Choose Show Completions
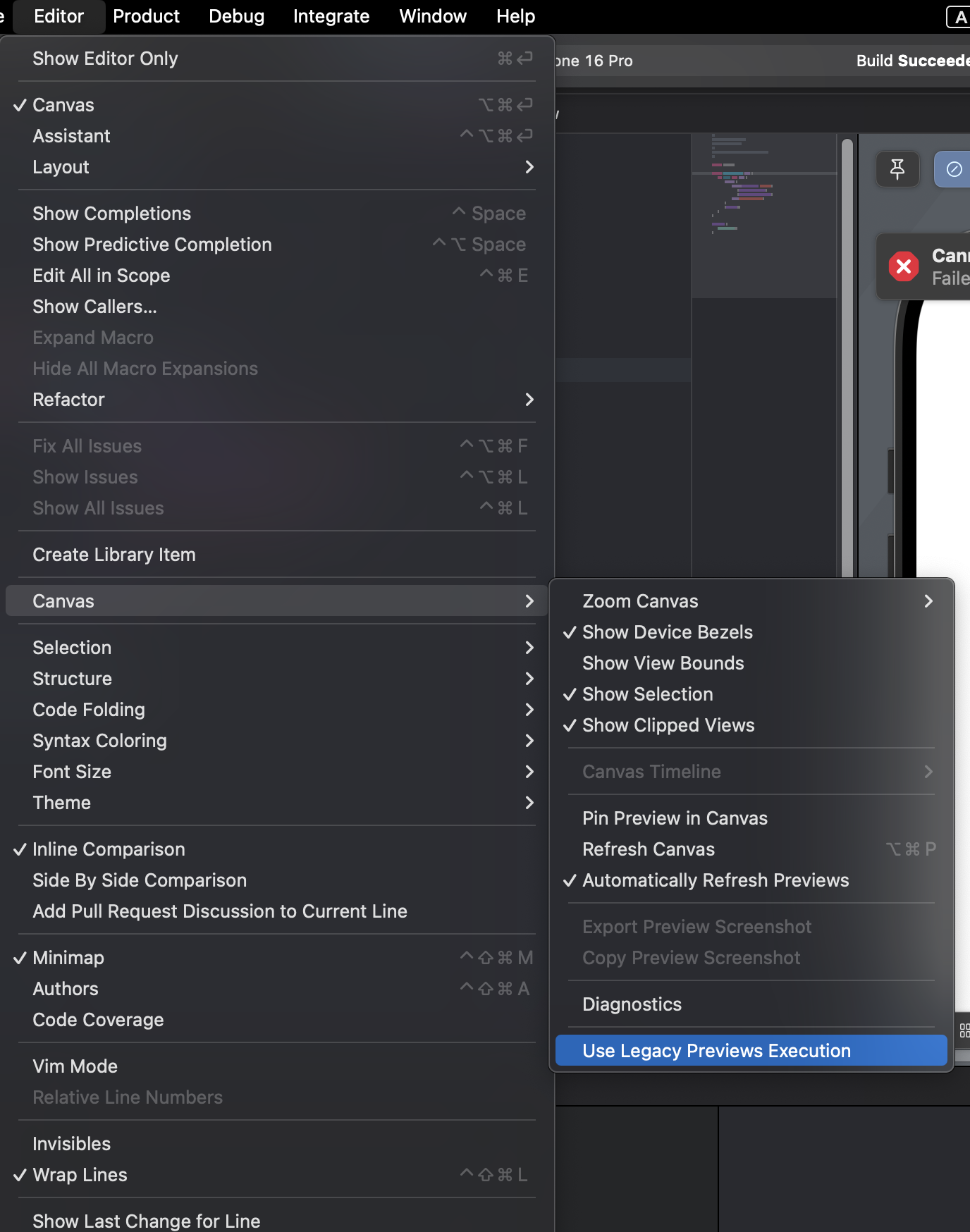This screenshot has height=1232, width=970. pos(276,214)
